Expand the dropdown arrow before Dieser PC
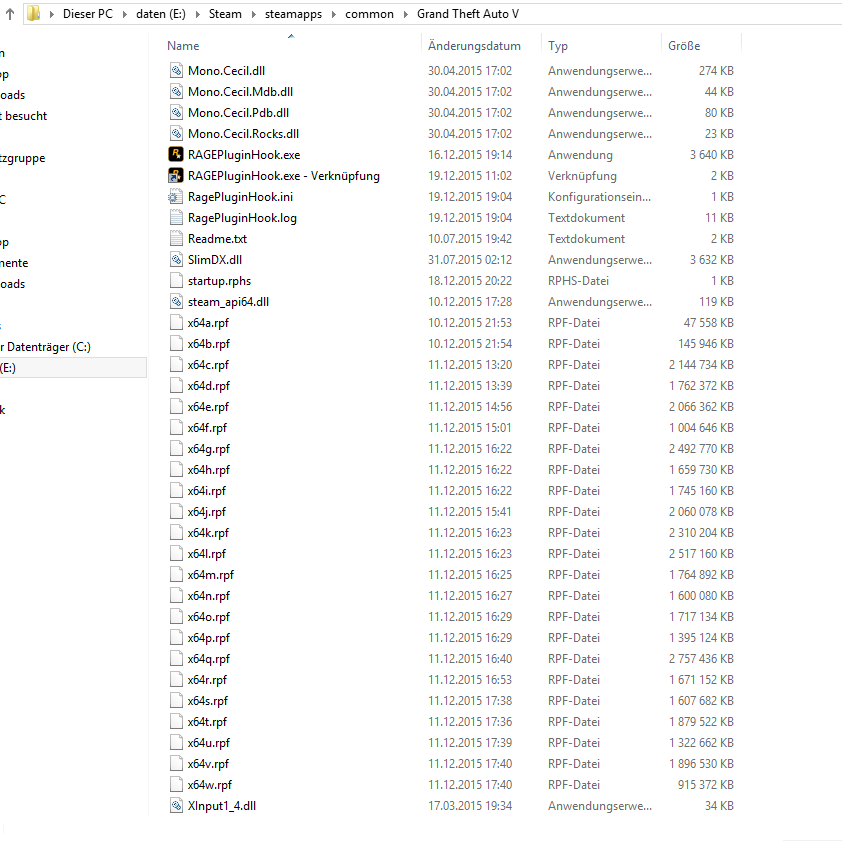 52,14
